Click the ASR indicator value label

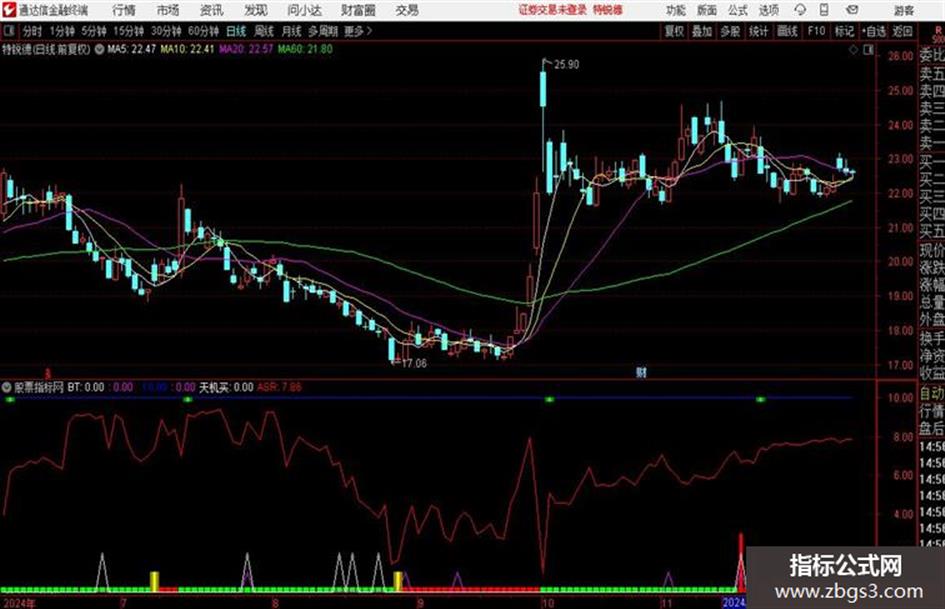[279, 387]
